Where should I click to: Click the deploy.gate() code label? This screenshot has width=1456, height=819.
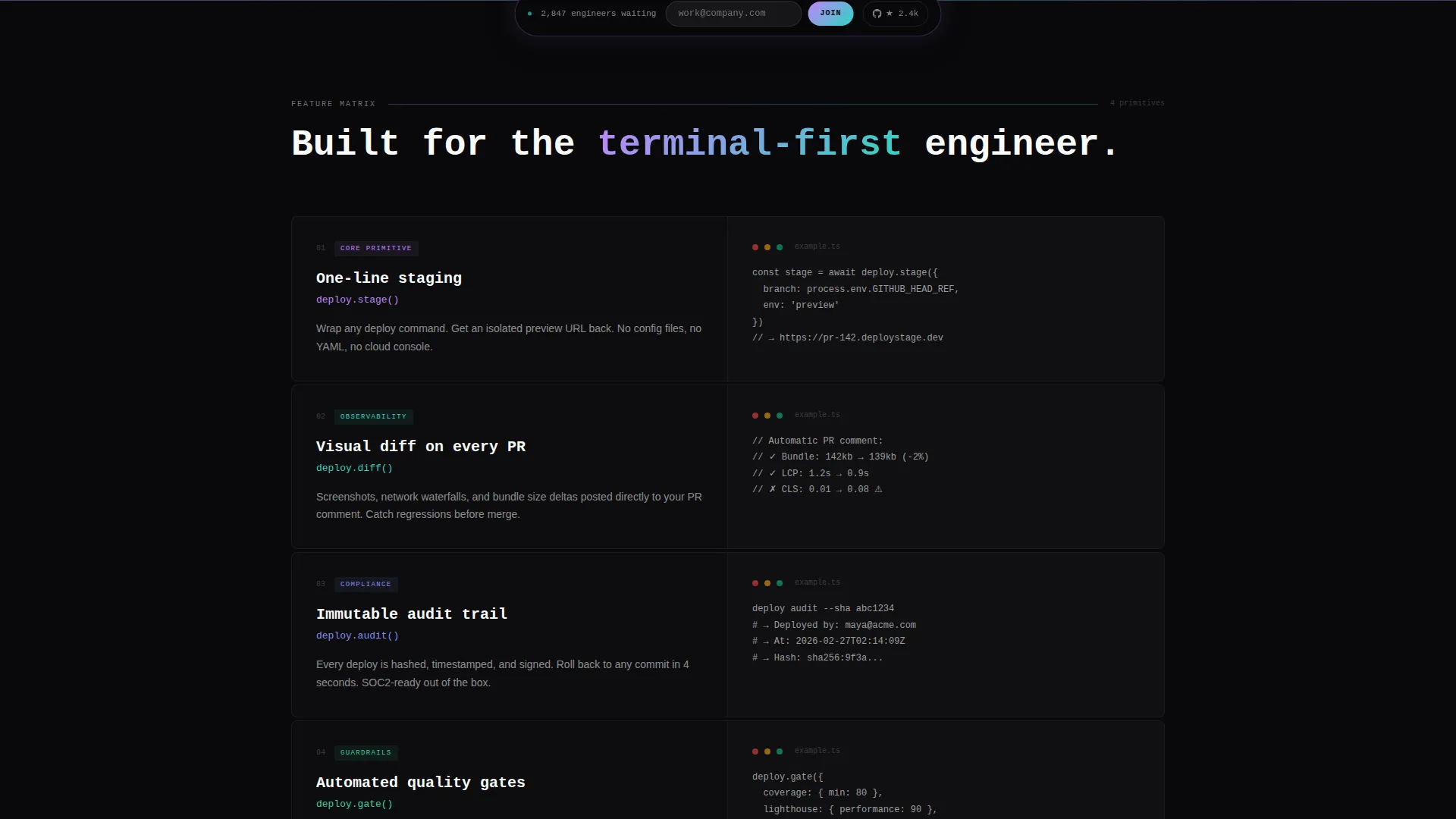pos(354,804)
